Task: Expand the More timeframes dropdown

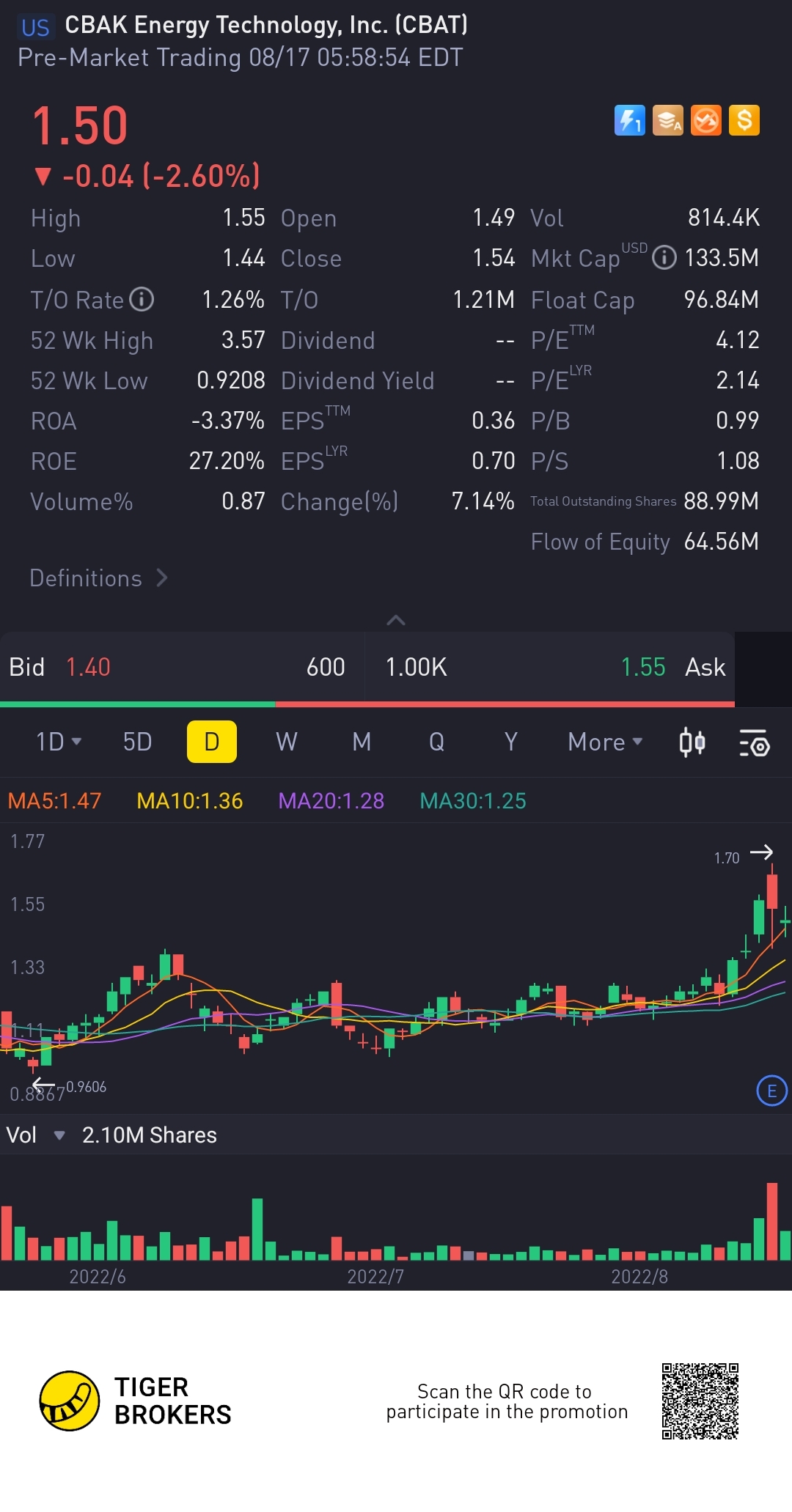Action: pyautogui.click(x=606, y=742)
